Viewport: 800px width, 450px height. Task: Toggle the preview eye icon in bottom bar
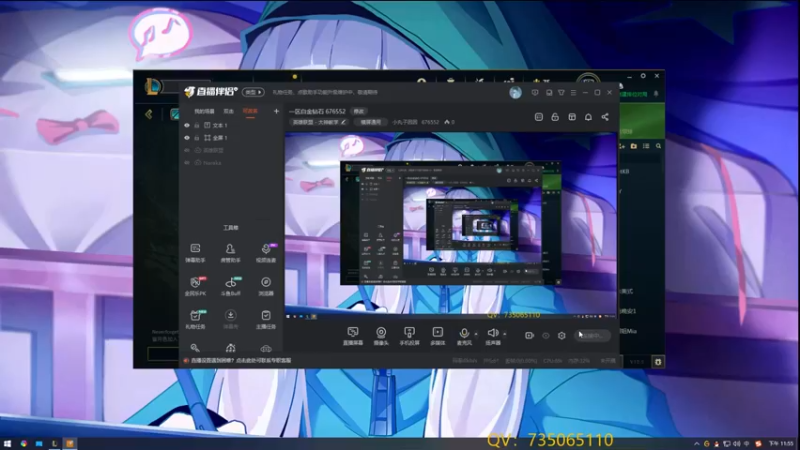(x=546, y=336)
